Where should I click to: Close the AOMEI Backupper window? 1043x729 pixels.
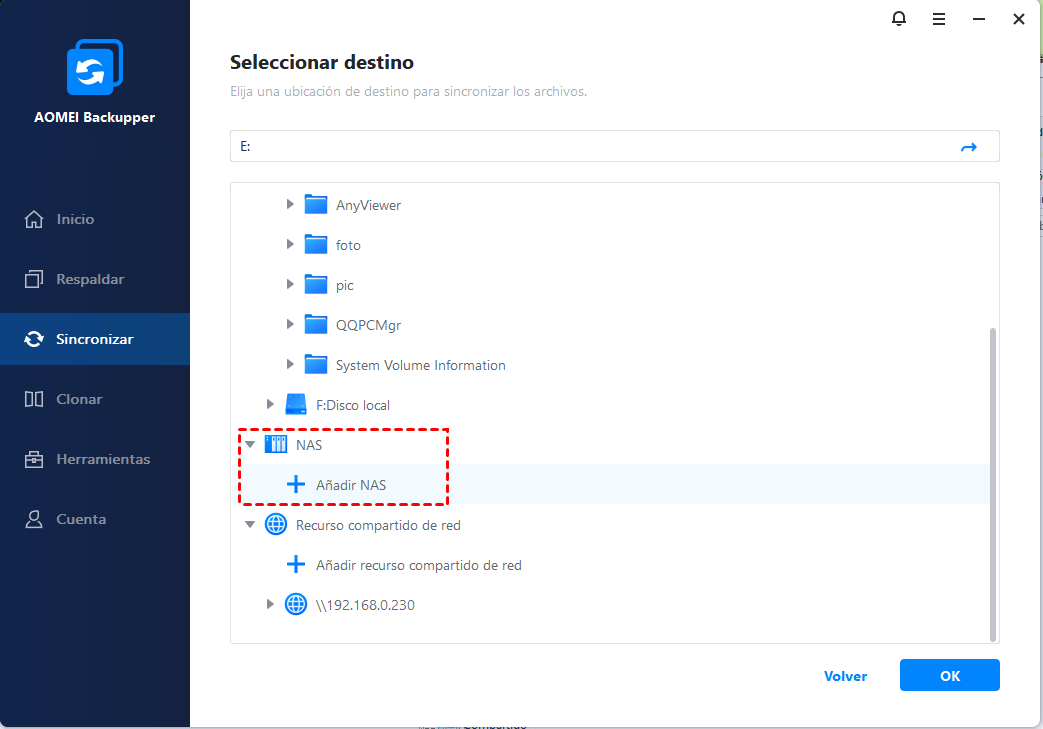pos(1018,19)
